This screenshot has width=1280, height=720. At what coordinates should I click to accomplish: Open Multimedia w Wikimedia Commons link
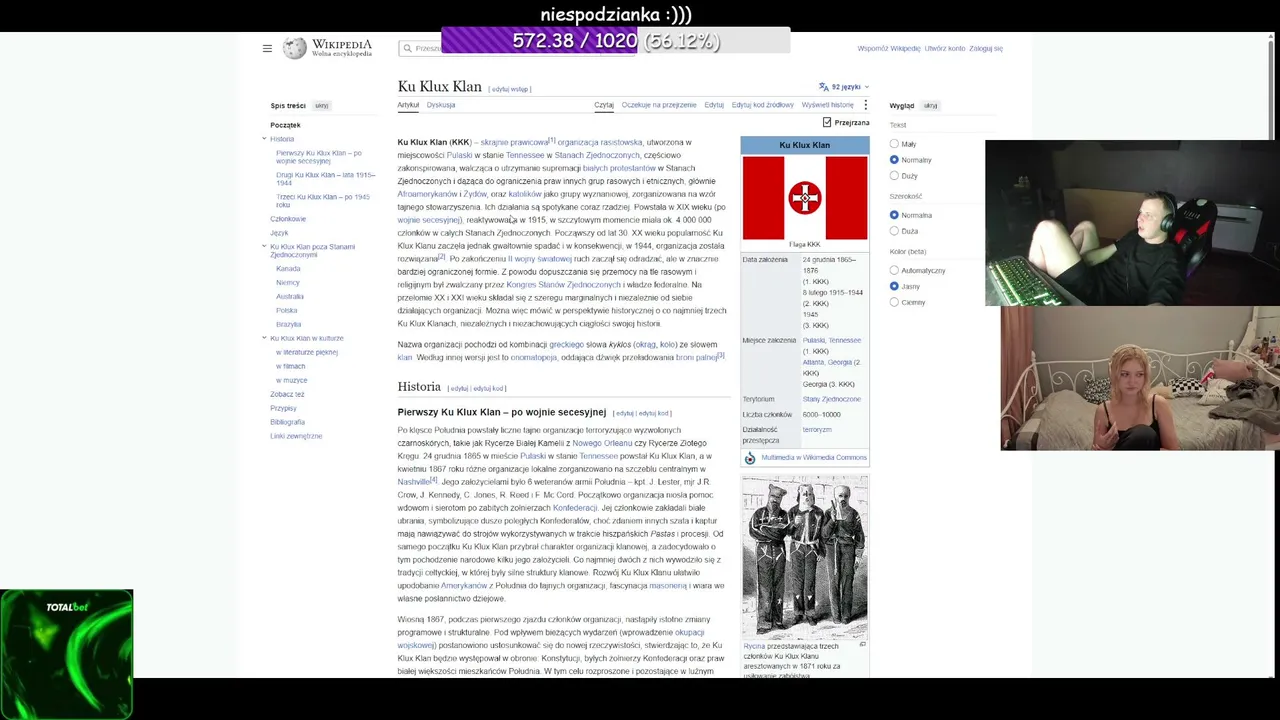tap(814, 458)
